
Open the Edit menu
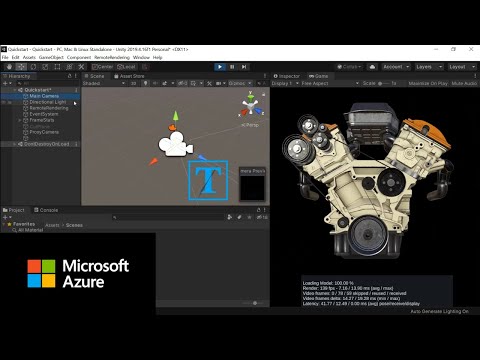pos(16,57)
